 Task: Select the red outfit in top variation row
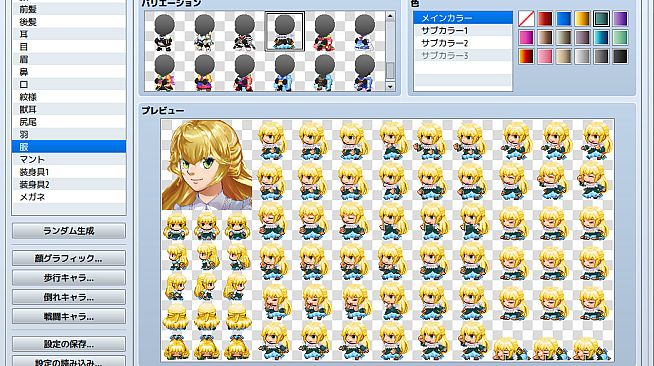tap(324, 32)
